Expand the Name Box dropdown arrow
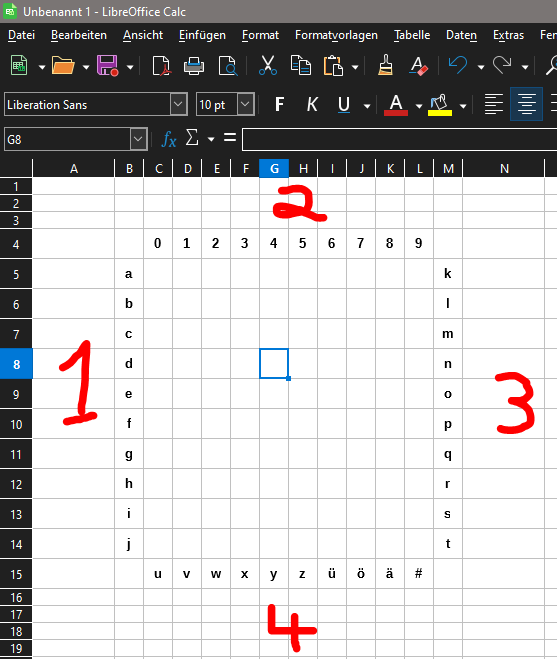This screenshot has width=557, height=659. coord(138,139)
